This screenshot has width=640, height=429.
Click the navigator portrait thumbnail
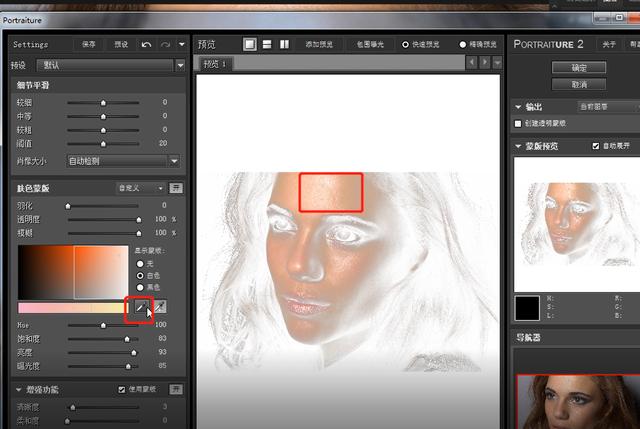coord(578,402)
